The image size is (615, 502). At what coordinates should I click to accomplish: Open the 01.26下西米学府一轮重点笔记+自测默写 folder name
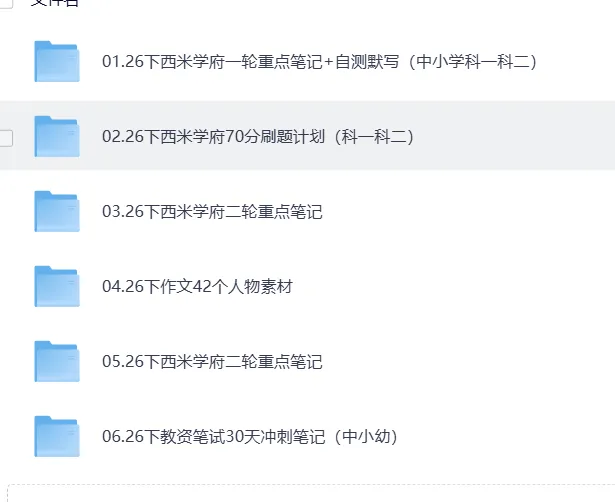click(x=320, y=62)
